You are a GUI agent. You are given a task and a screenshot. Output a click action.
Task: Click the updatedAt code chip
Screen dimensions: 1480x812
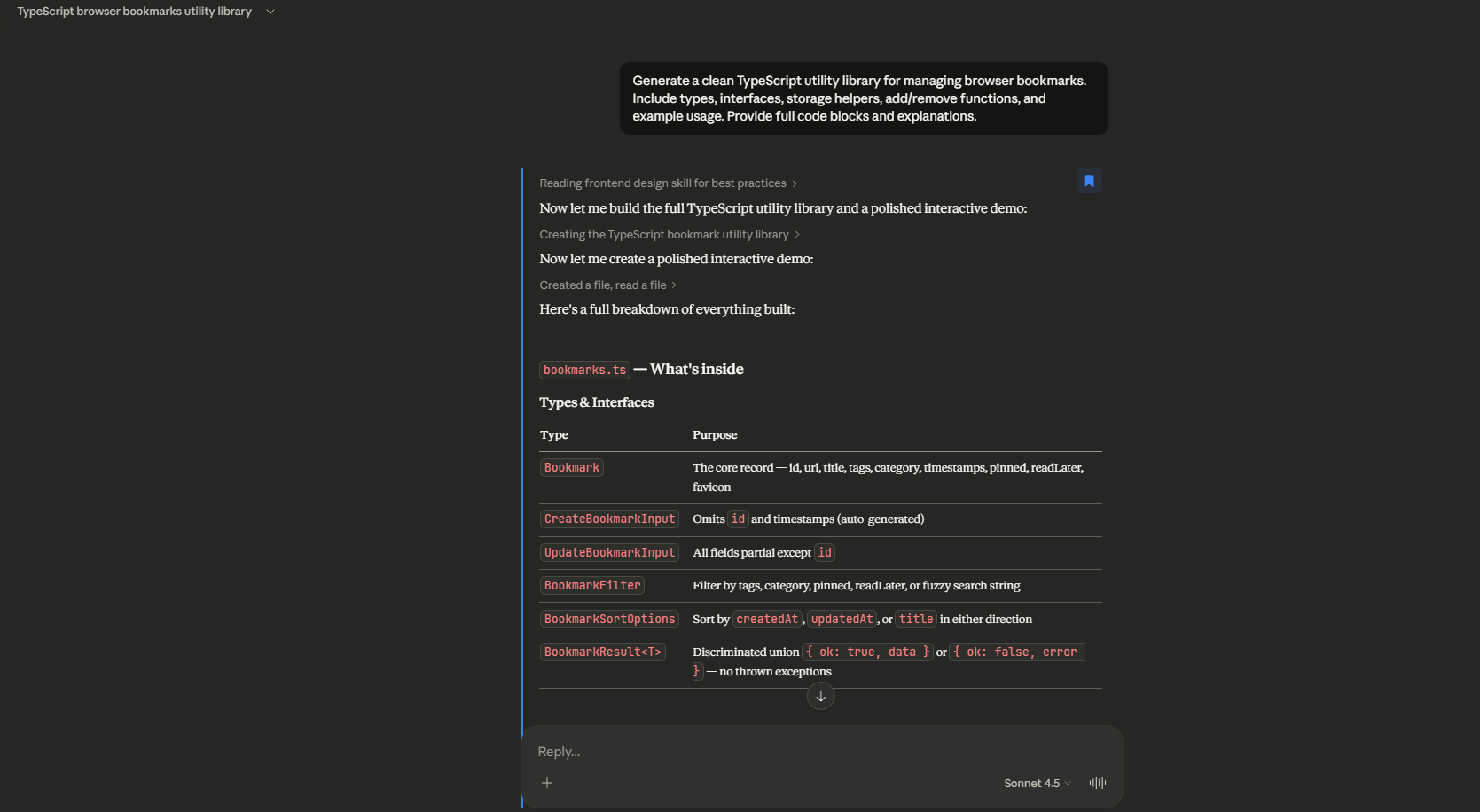[x=841, y=619]
